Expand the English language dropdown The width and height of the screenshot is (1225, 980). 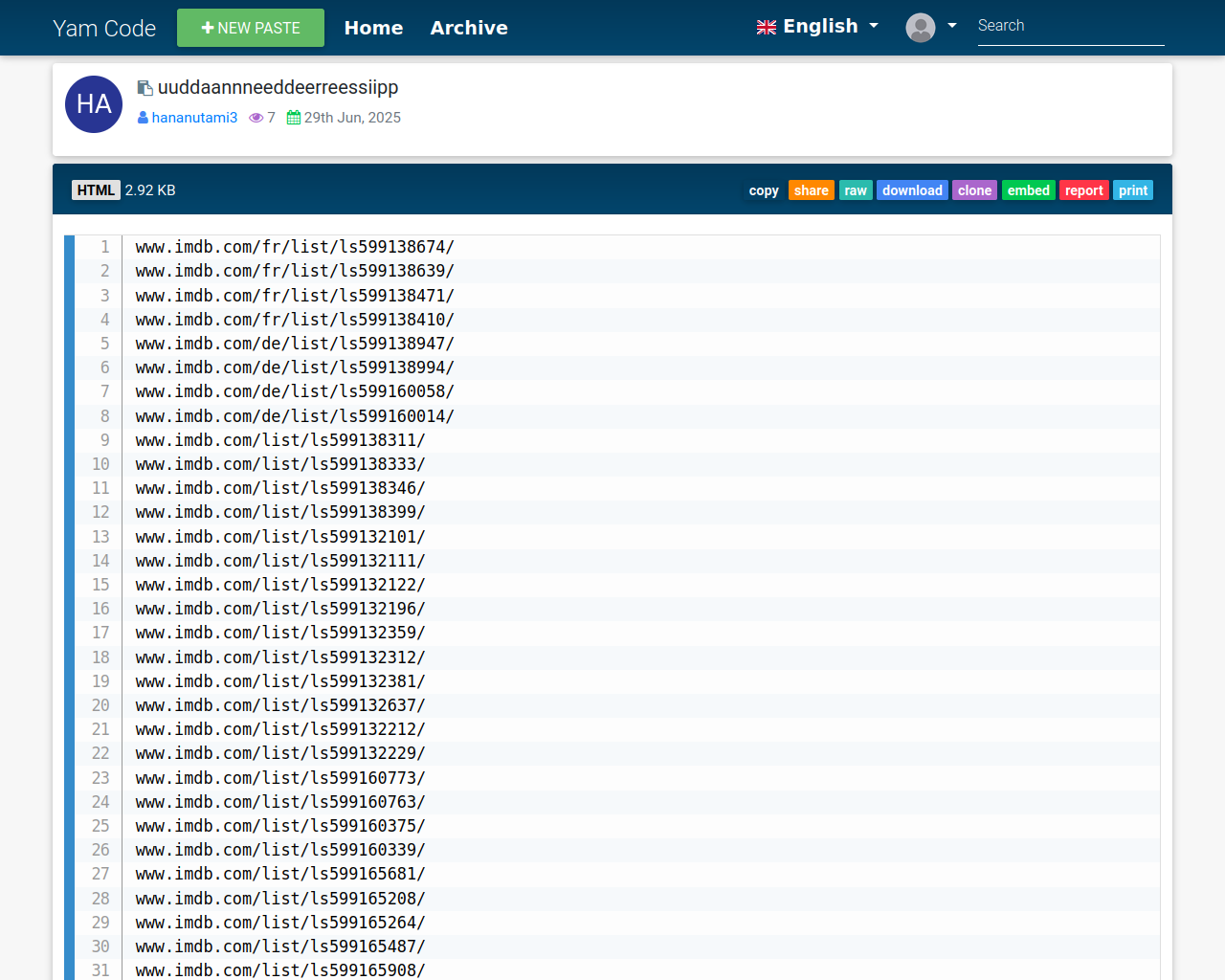817,27
